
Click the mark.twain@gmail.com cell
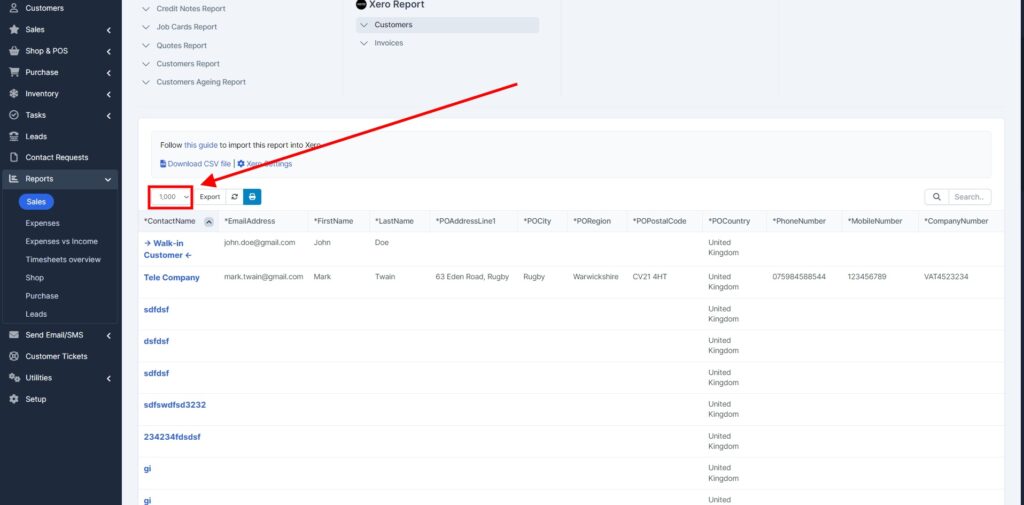(x=264, y=277)
